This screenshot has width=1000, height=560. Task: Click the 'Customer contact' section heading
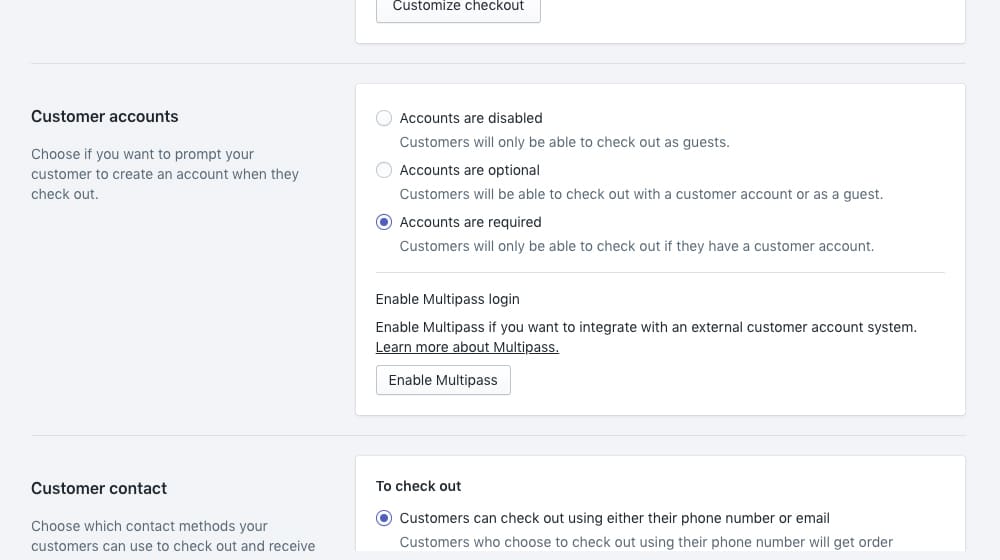point(99,488)
